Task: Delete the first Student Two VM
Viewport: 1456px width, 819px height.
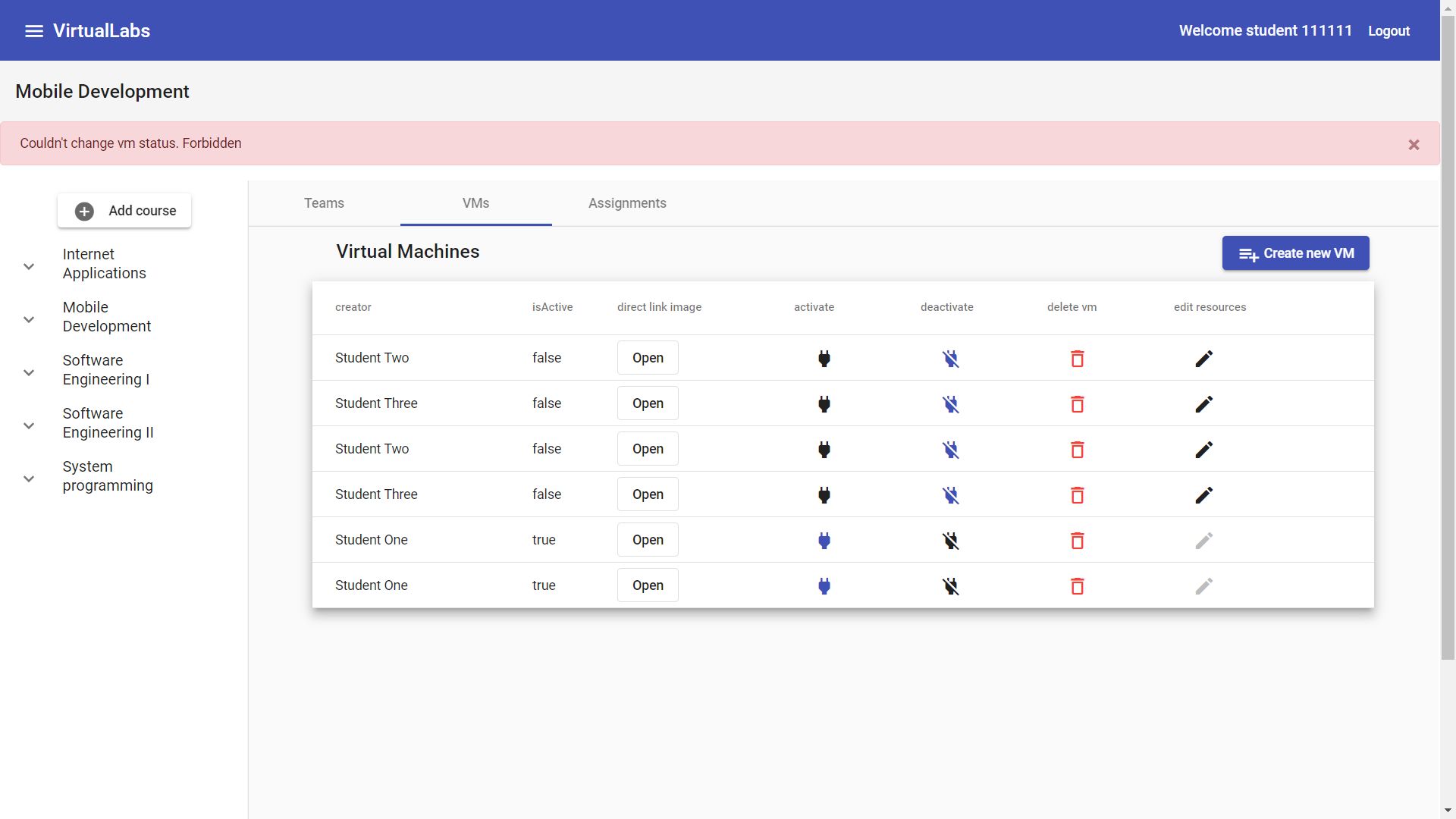Action: (x=1077, y=359)
